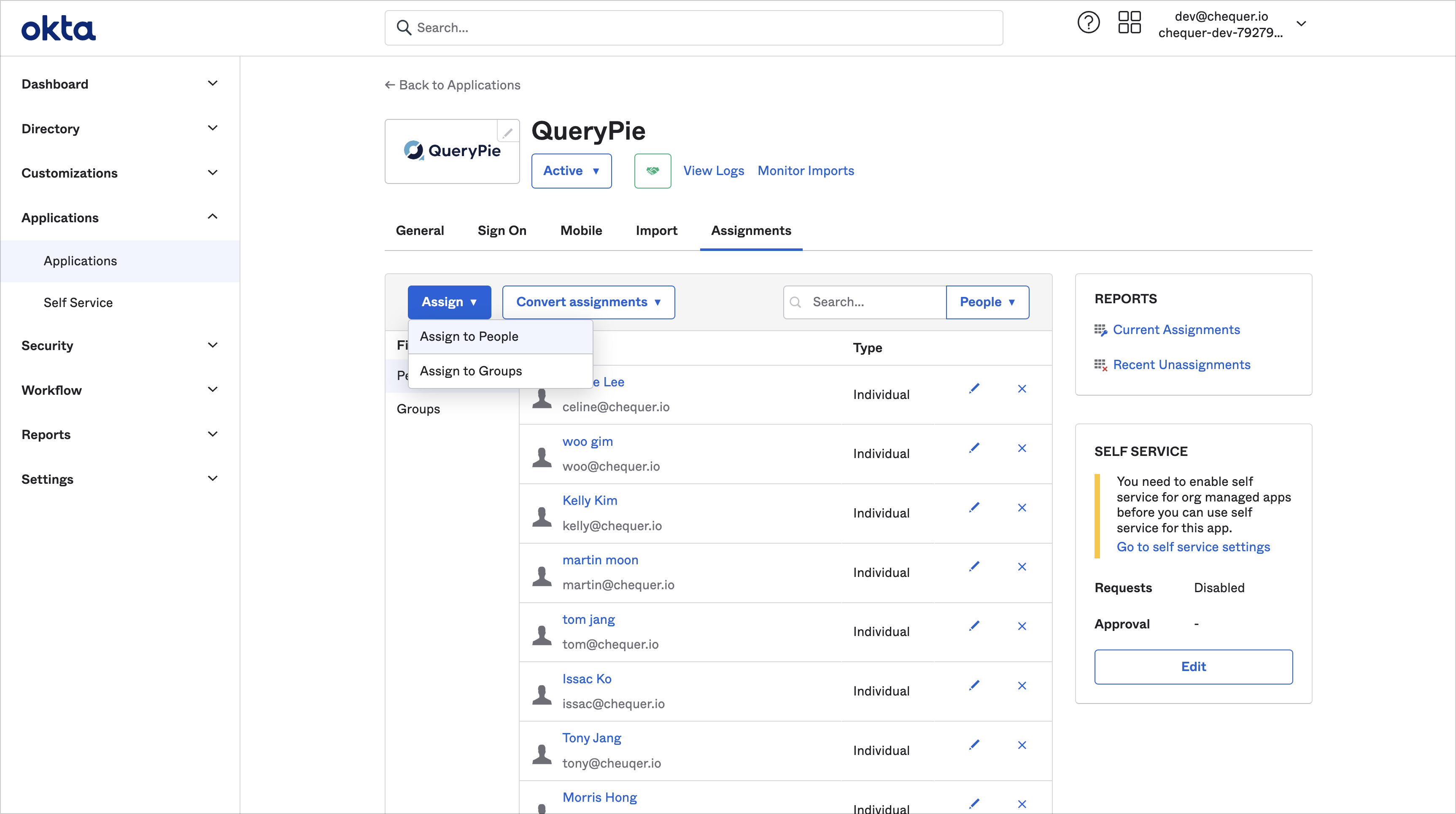Viewport: 1456px width, 814px height.
Task: Focus the top global search field
Action: (x=693, y=28)
